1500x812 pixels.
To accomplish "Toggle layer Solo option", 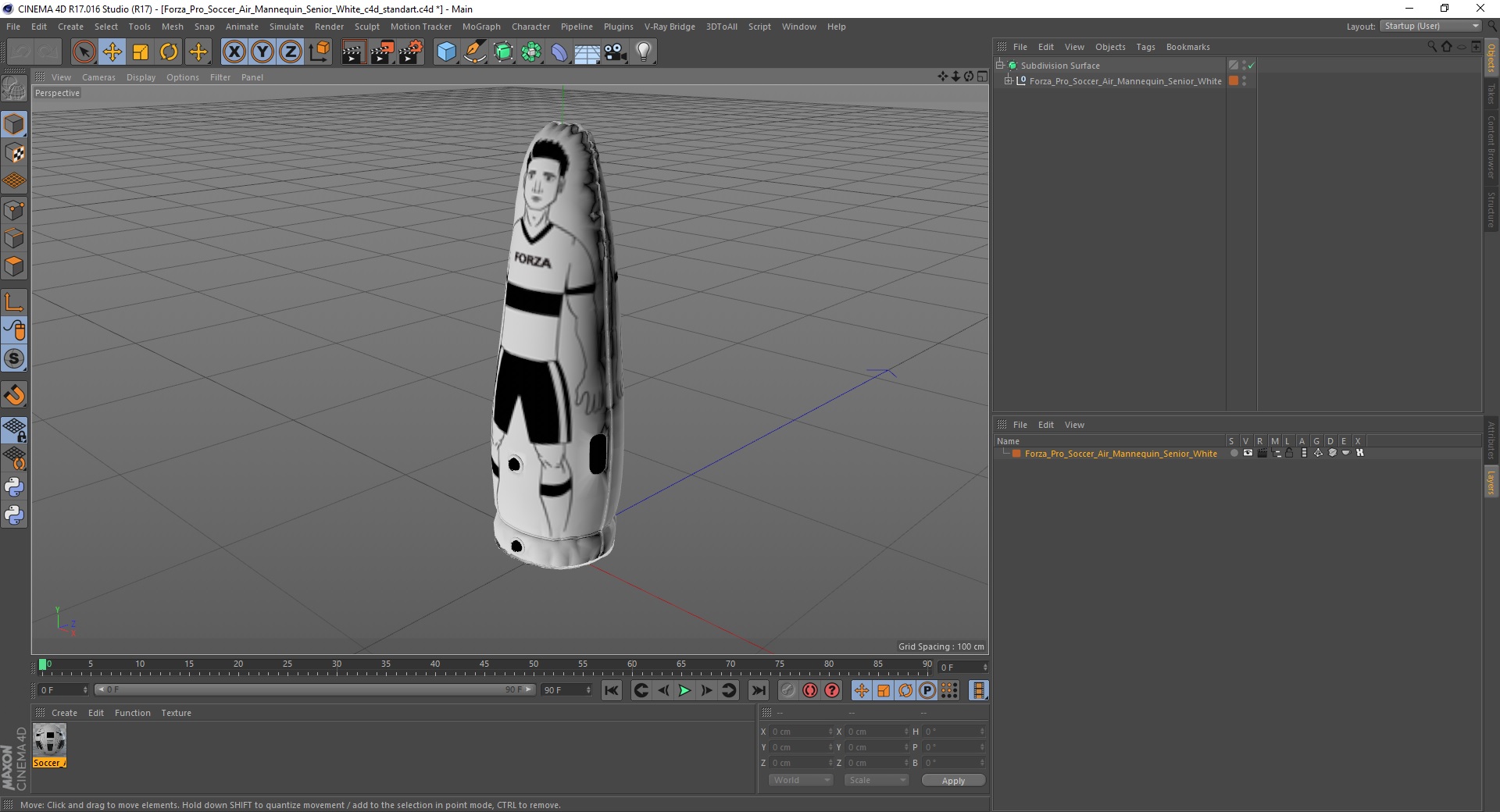I will [1234, 453].
